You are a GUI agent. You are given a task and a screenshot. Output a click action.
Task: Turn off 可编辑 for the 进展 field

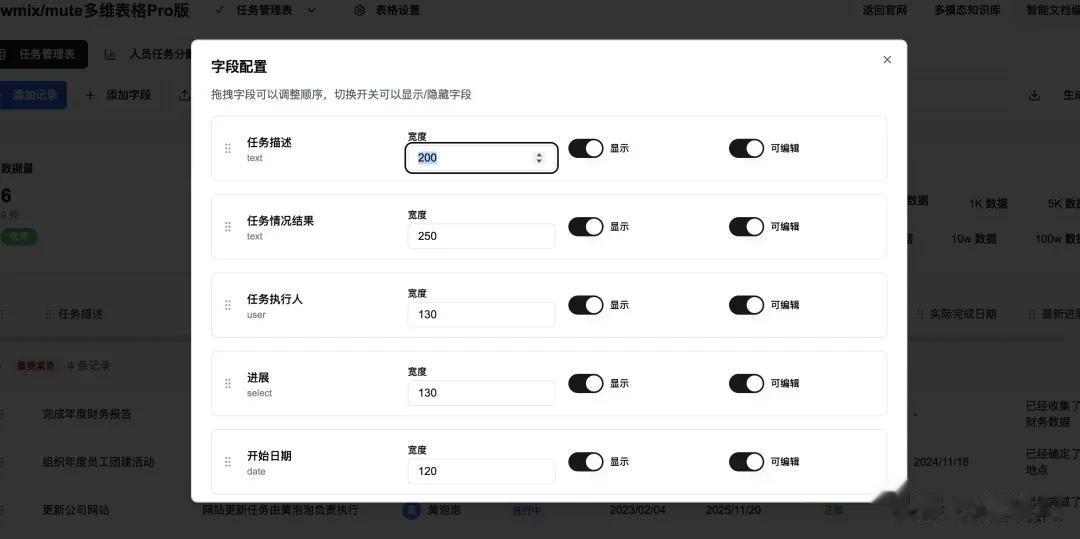tap(746, 383)
